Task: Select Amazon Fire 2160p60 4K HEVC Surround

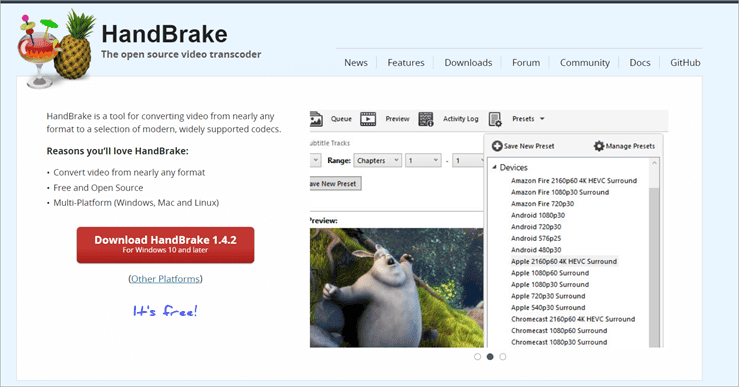Action: tap(574, 181)
